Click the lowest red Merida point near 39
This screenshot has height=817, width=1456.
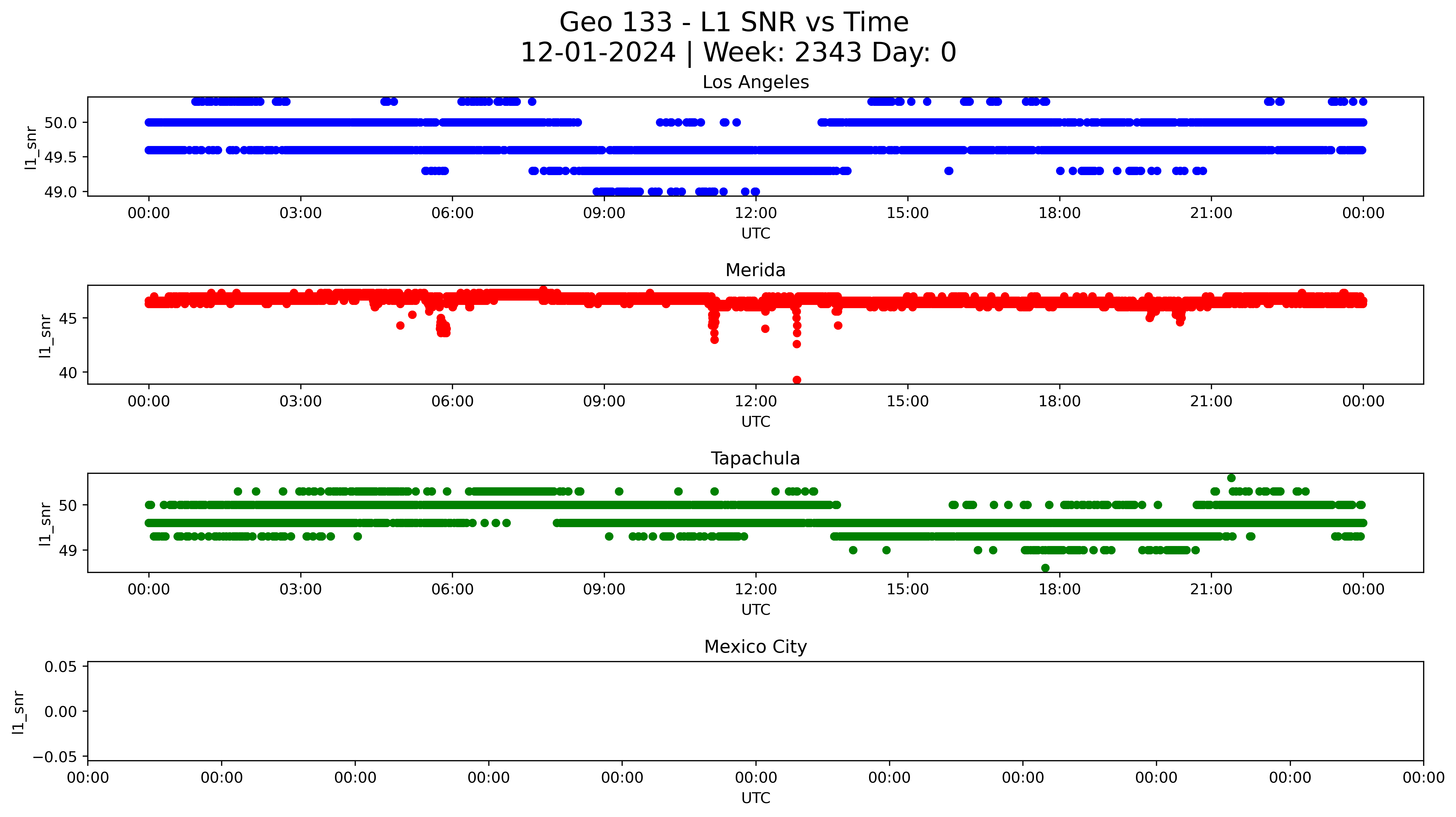coord(796,380)
